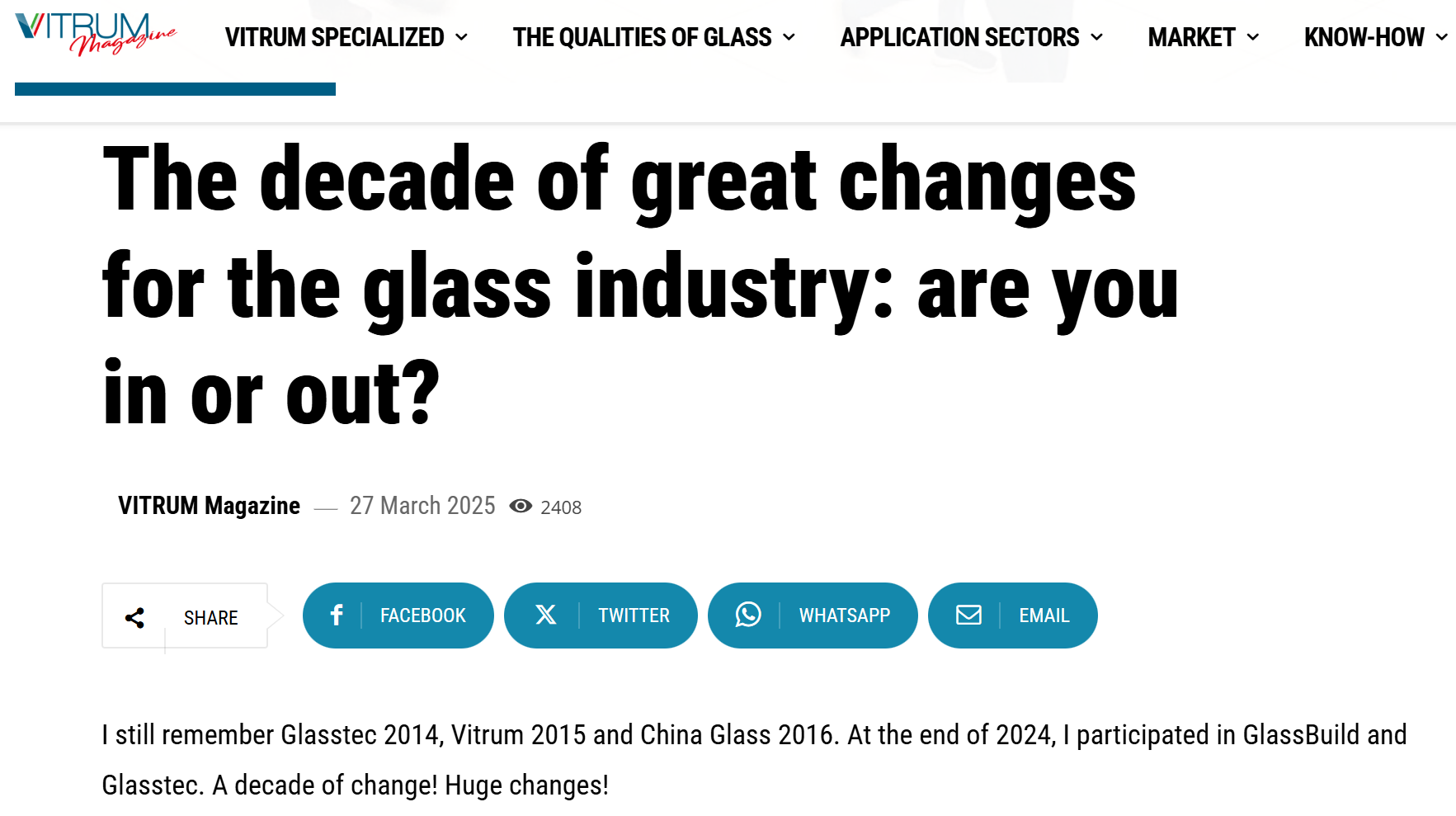Expand the Know-How menu chevron

(1442, 37)
